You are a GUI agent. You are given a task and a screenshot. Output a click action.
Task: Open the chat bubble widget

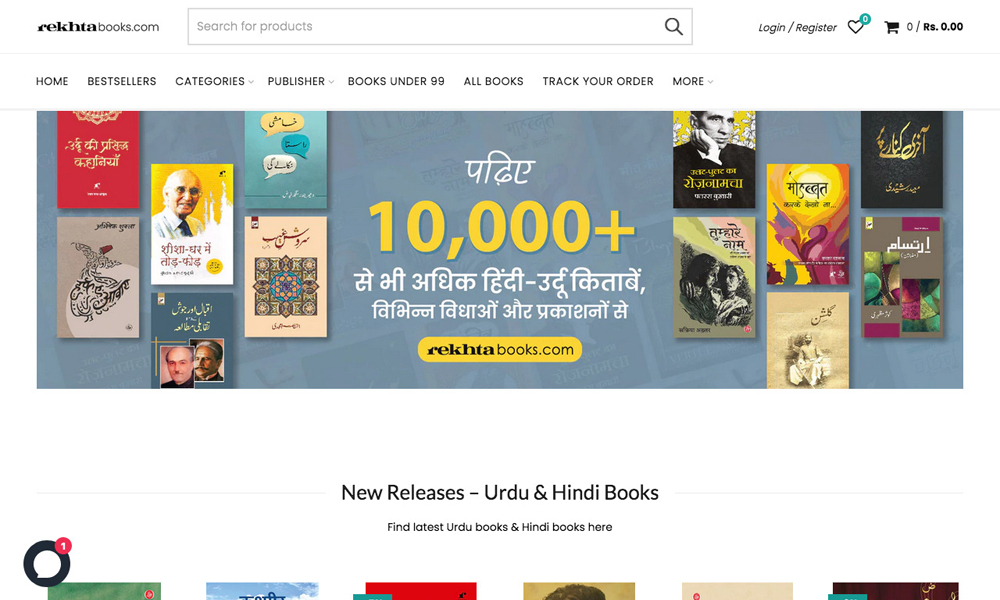(47, 563)
